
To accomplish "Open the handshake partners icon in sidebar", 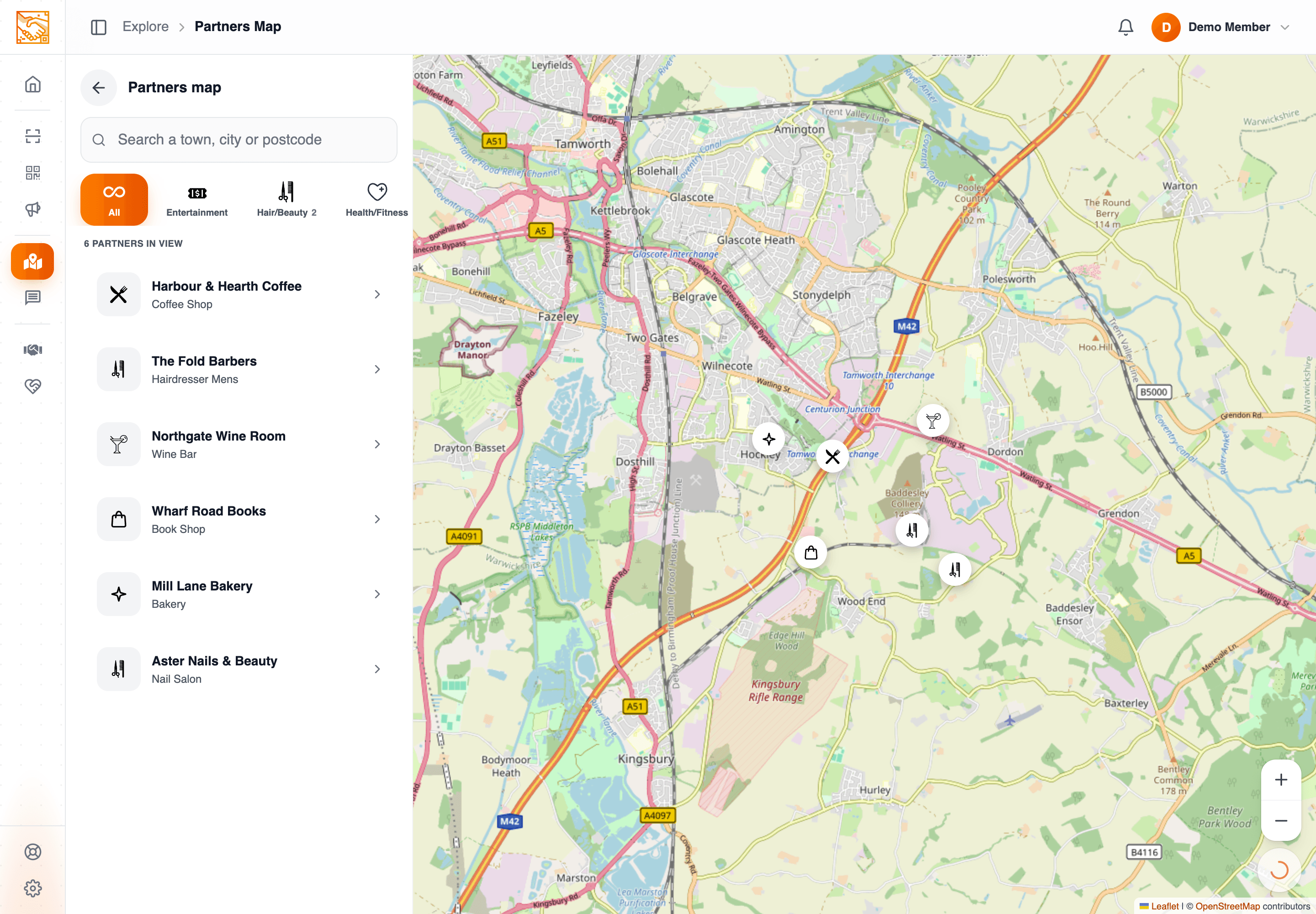I will (x=32, y=349).
